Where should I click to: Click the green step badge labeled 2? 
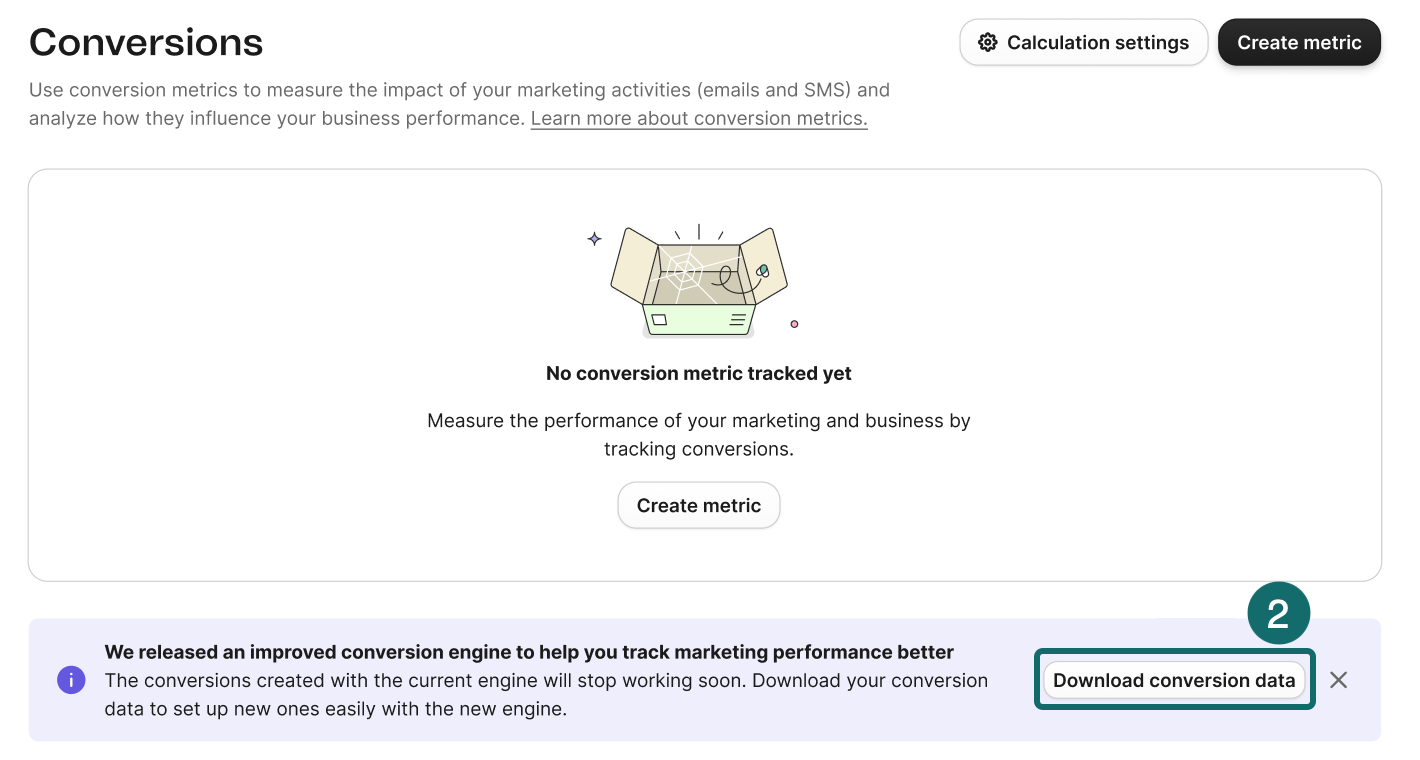(1281, 612)
